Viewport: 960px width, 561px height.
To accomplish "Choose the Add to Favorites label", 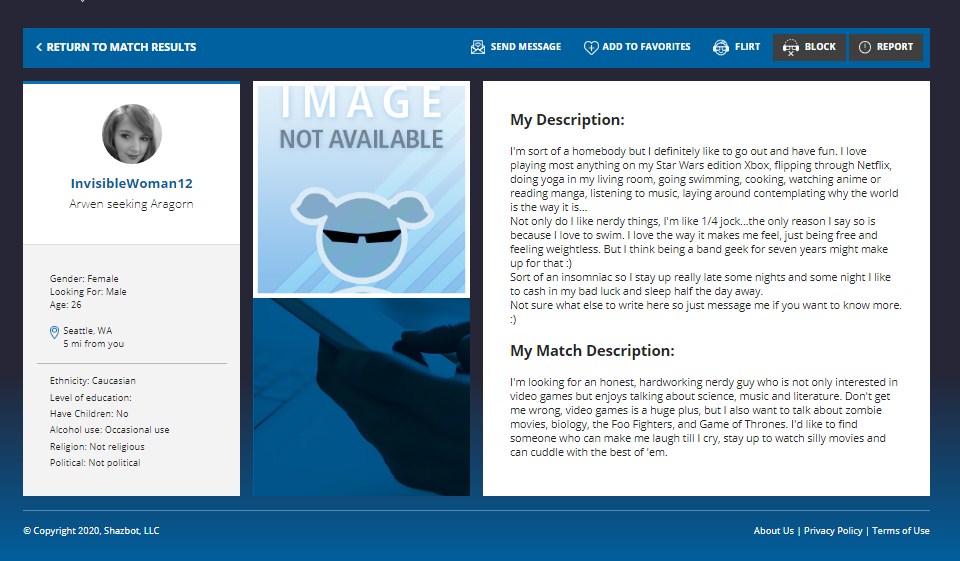I will click(646, 47).
